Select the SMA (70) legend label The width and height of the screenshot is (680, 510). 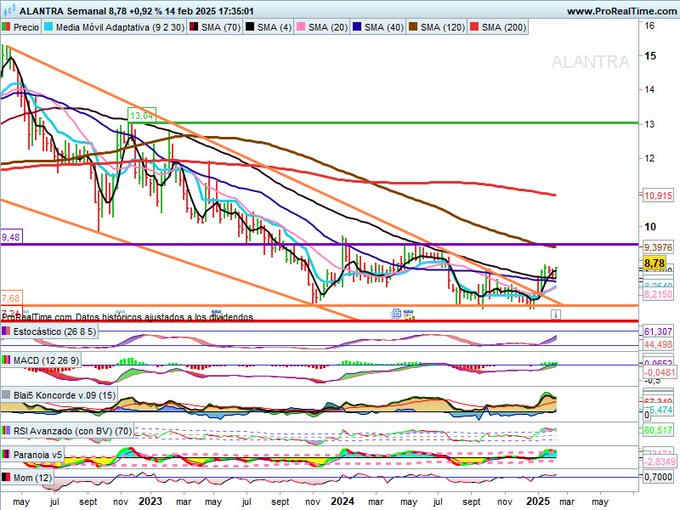click(x=221, y=27)
